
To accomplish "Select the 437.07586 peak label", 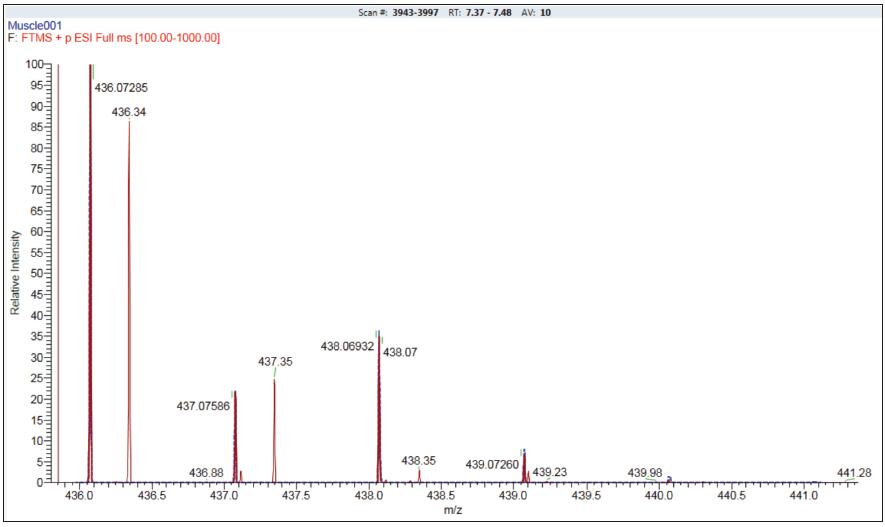I will coord(203,407).
